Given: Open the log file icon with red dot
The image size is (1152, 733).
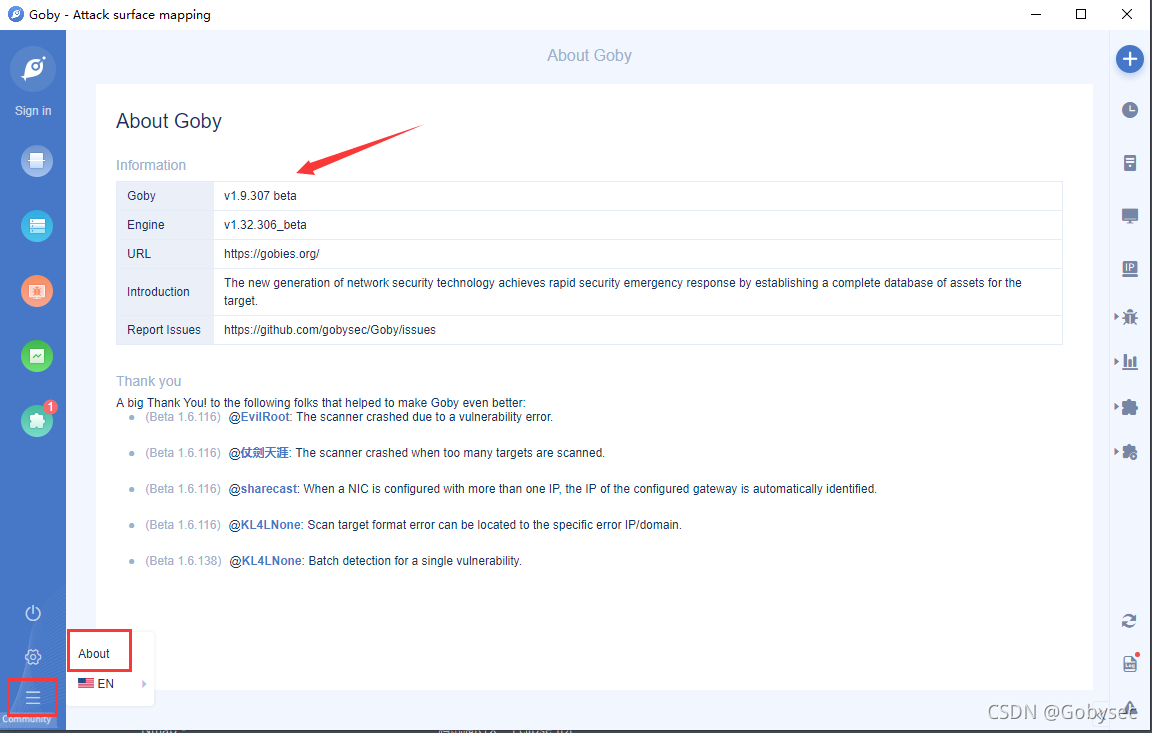Looking at the screenshot, I should click(x=1130, y=663).
